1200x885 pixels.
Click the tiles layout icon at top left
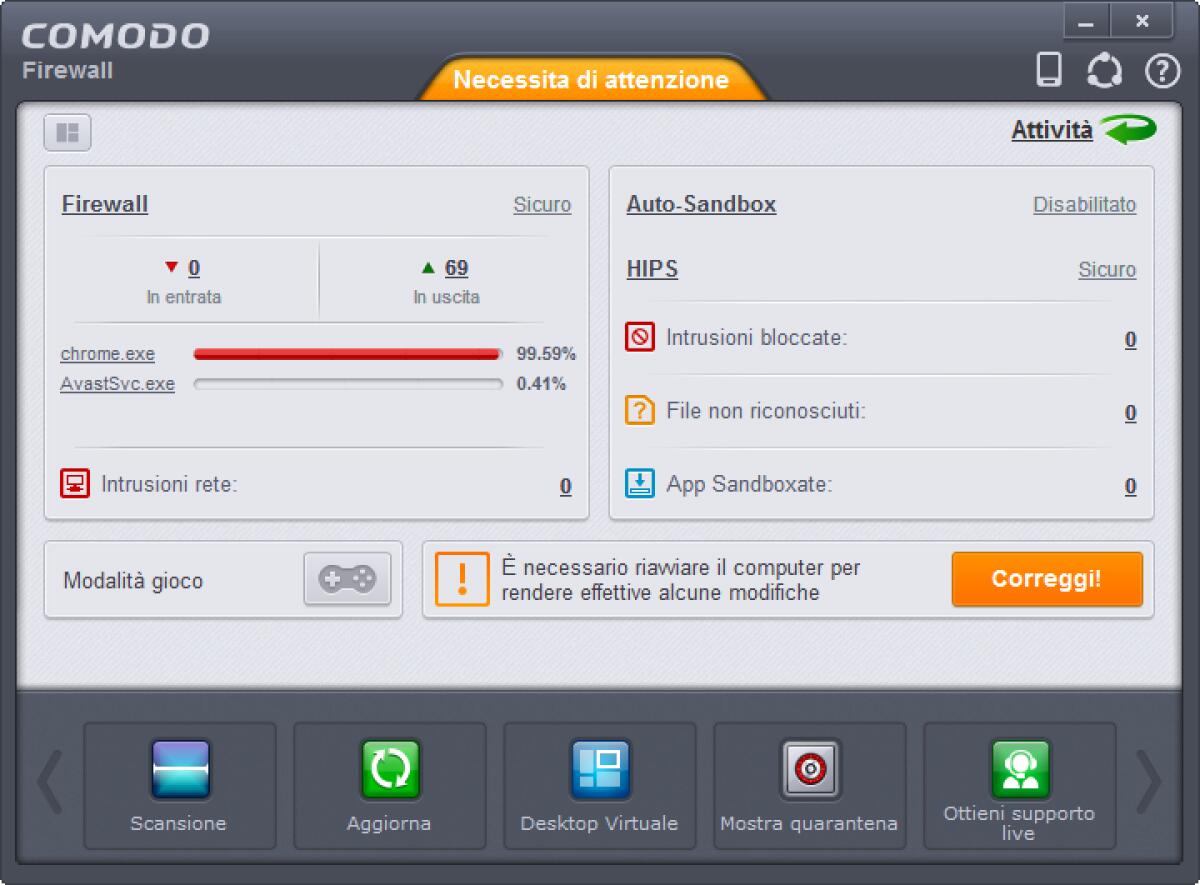[x=68, y=132]
